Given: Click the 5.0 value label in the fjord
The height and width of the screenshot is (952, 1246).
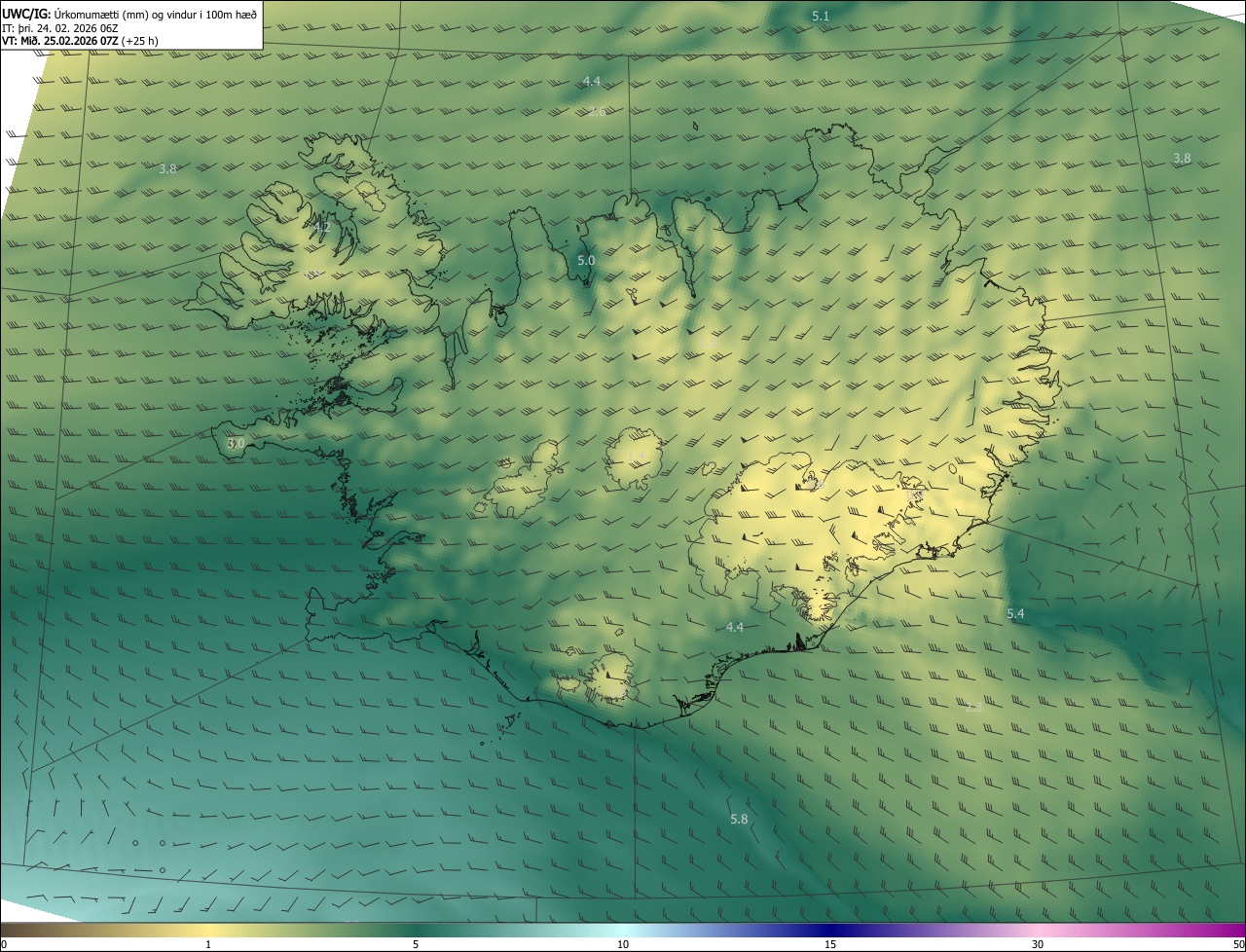Looking at the screenshot, I should 586,260.
